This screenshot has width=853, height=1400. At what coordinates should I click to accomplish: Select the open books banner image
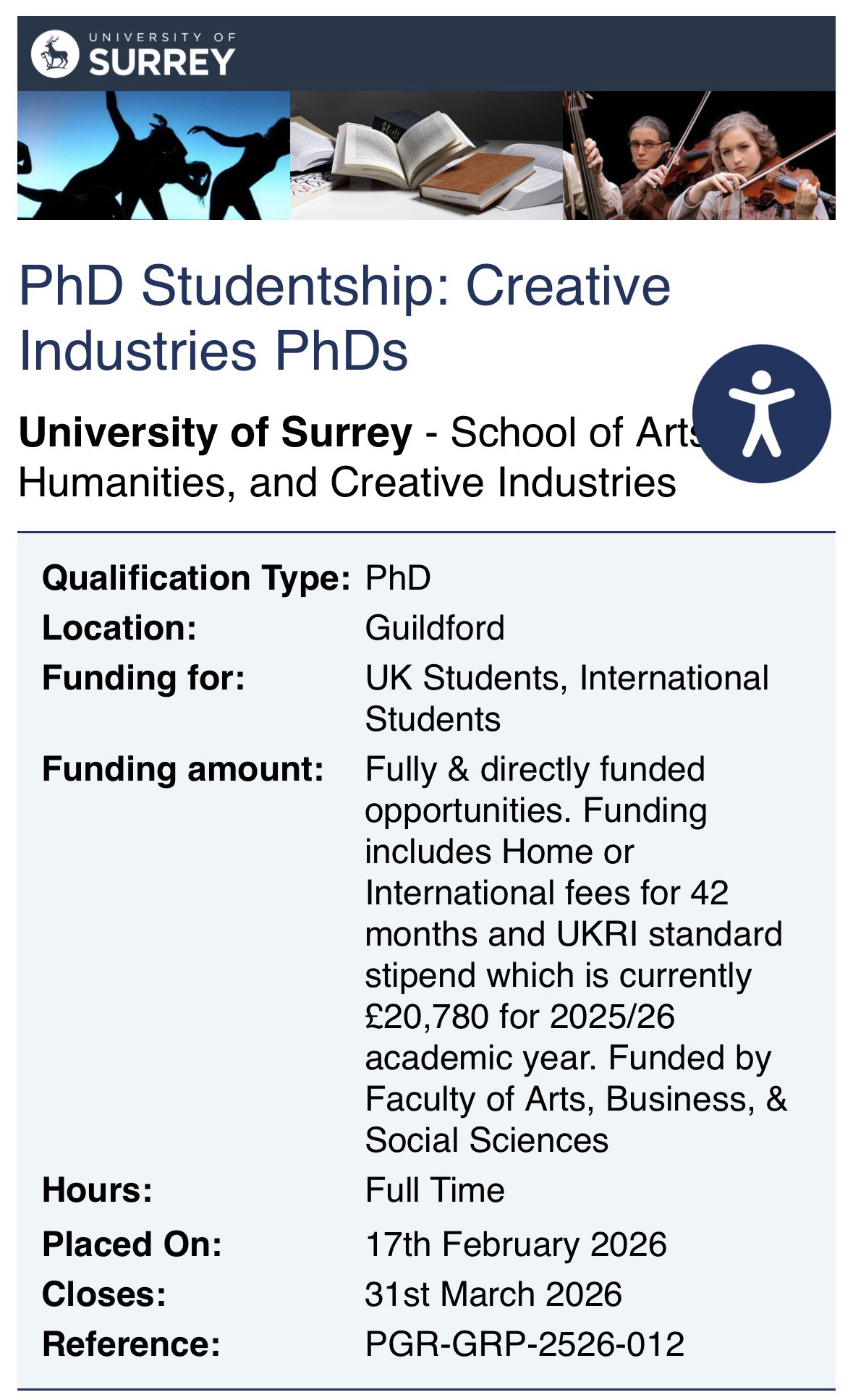426,155
